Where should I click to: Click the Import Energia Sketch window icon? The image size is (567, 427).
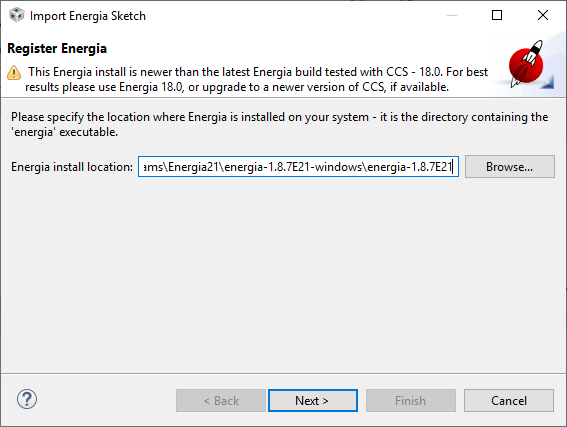coord(16,15)
